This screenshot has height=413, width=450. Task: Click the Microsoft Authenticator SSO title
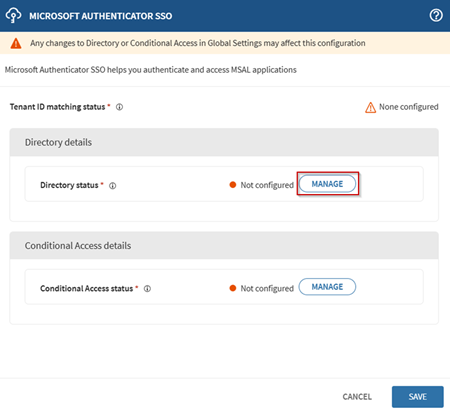(x=101, y=16)
